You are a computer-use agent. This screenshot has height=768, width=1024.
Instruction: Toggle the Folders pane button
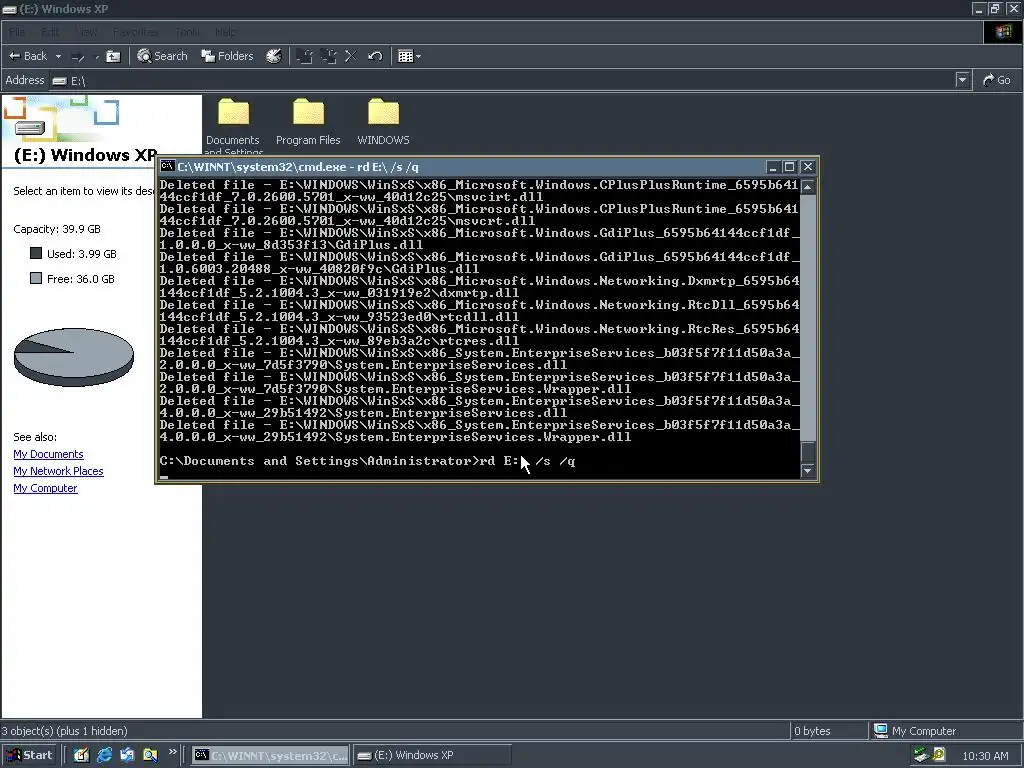227,56
